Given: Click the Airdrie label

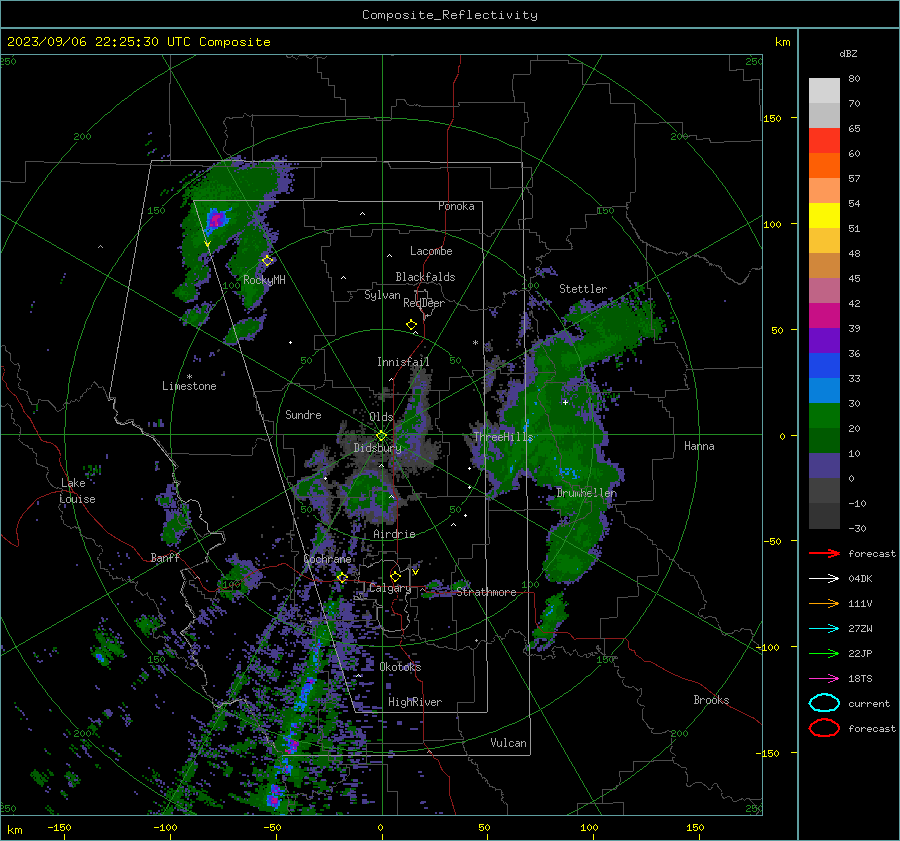Looking at the screenshot, I should [394, 534].
